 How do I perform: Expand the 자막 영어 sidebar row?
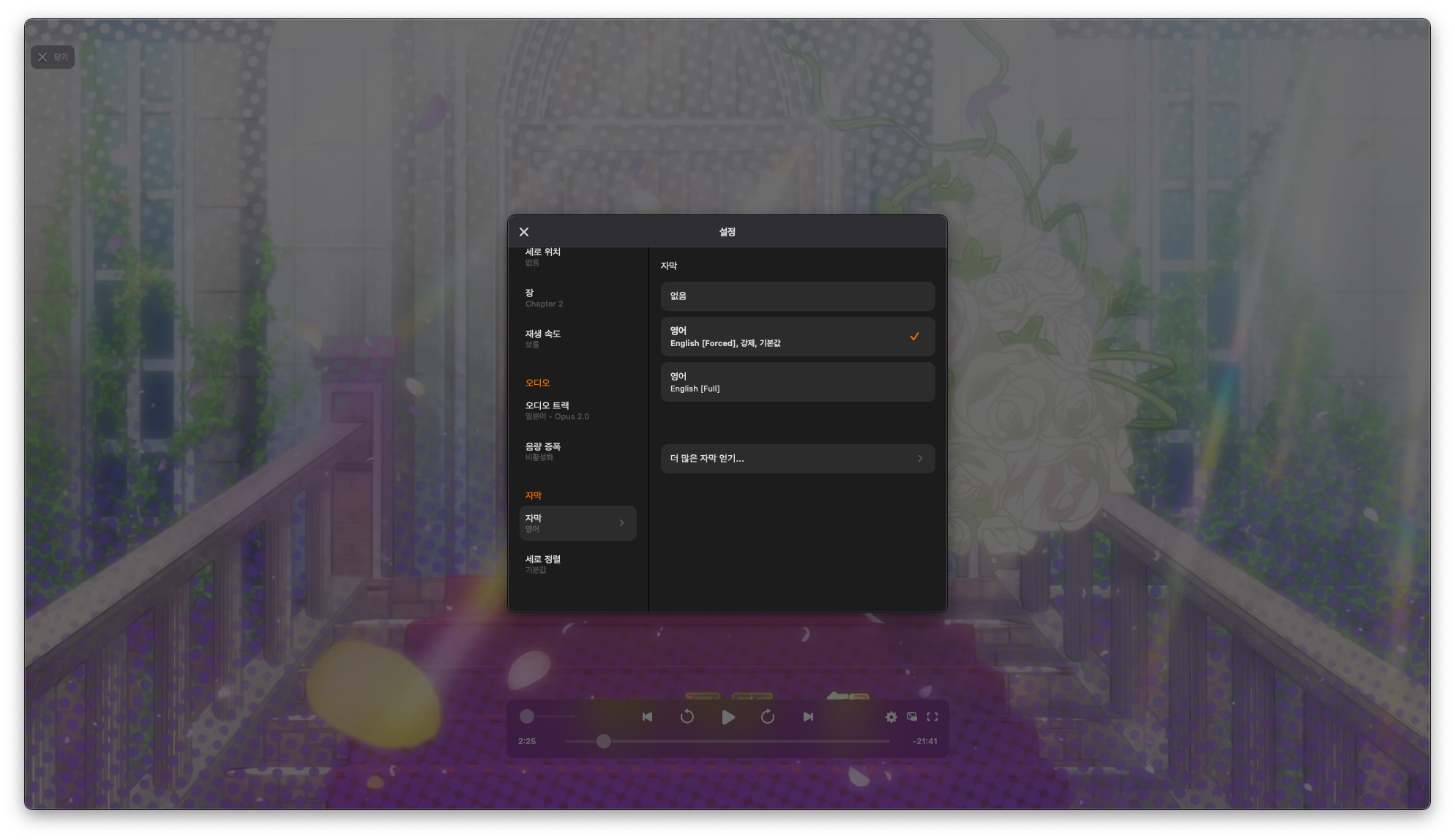click(x=577, y=523)
